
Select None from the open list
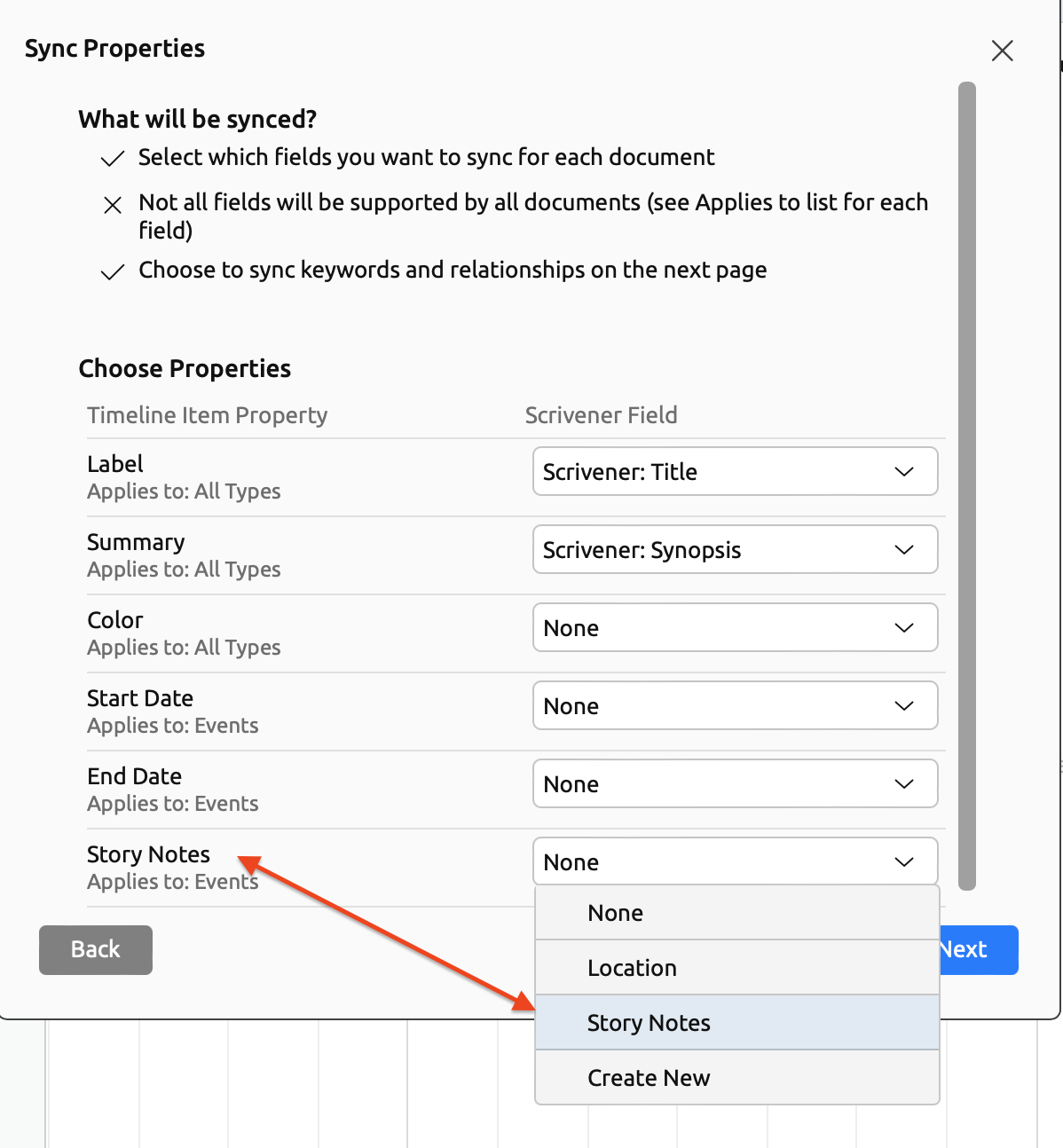[736, 913]
